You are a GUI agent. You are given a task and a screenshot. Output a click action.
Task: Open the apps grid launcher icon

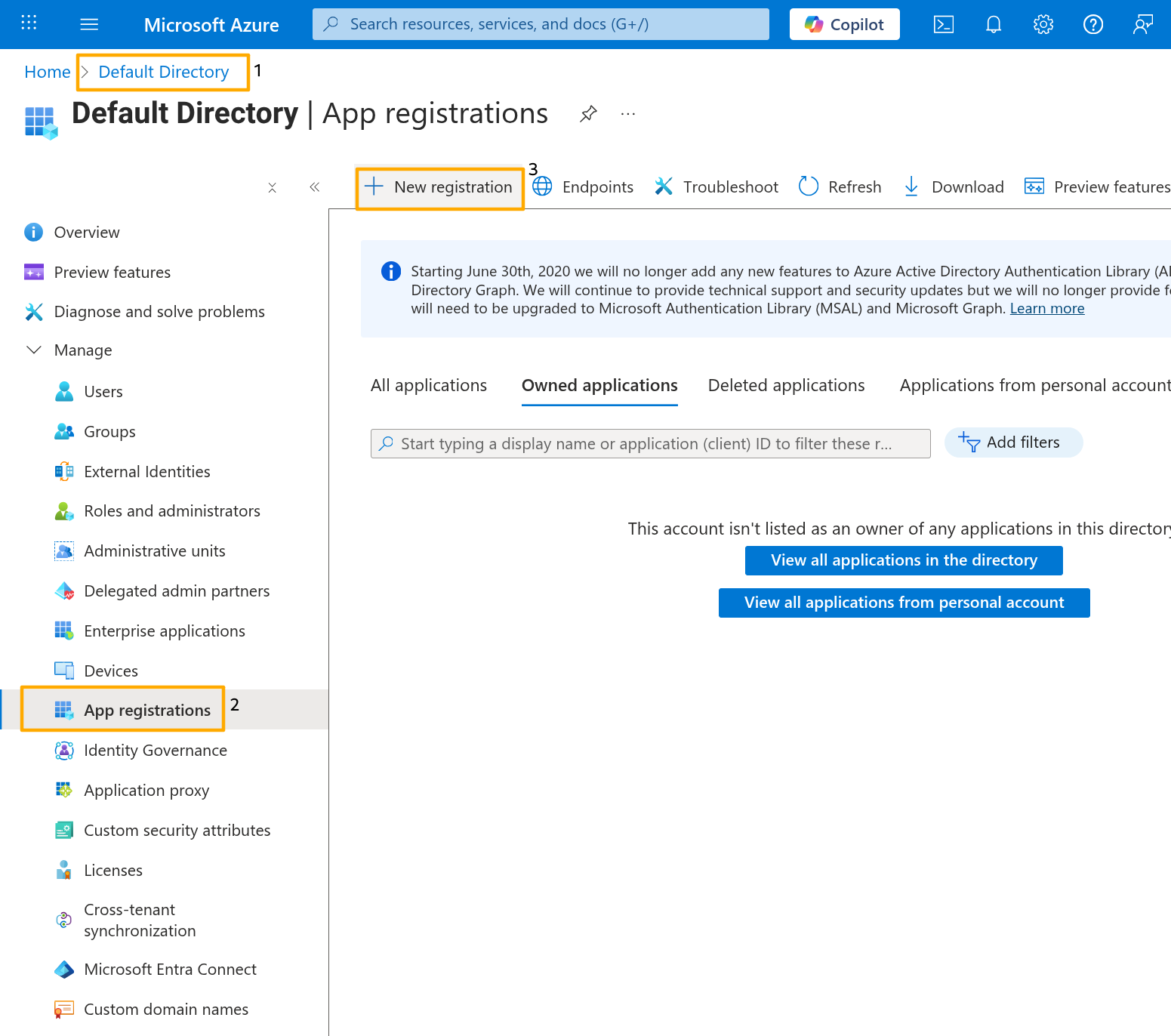pos(29,23)
